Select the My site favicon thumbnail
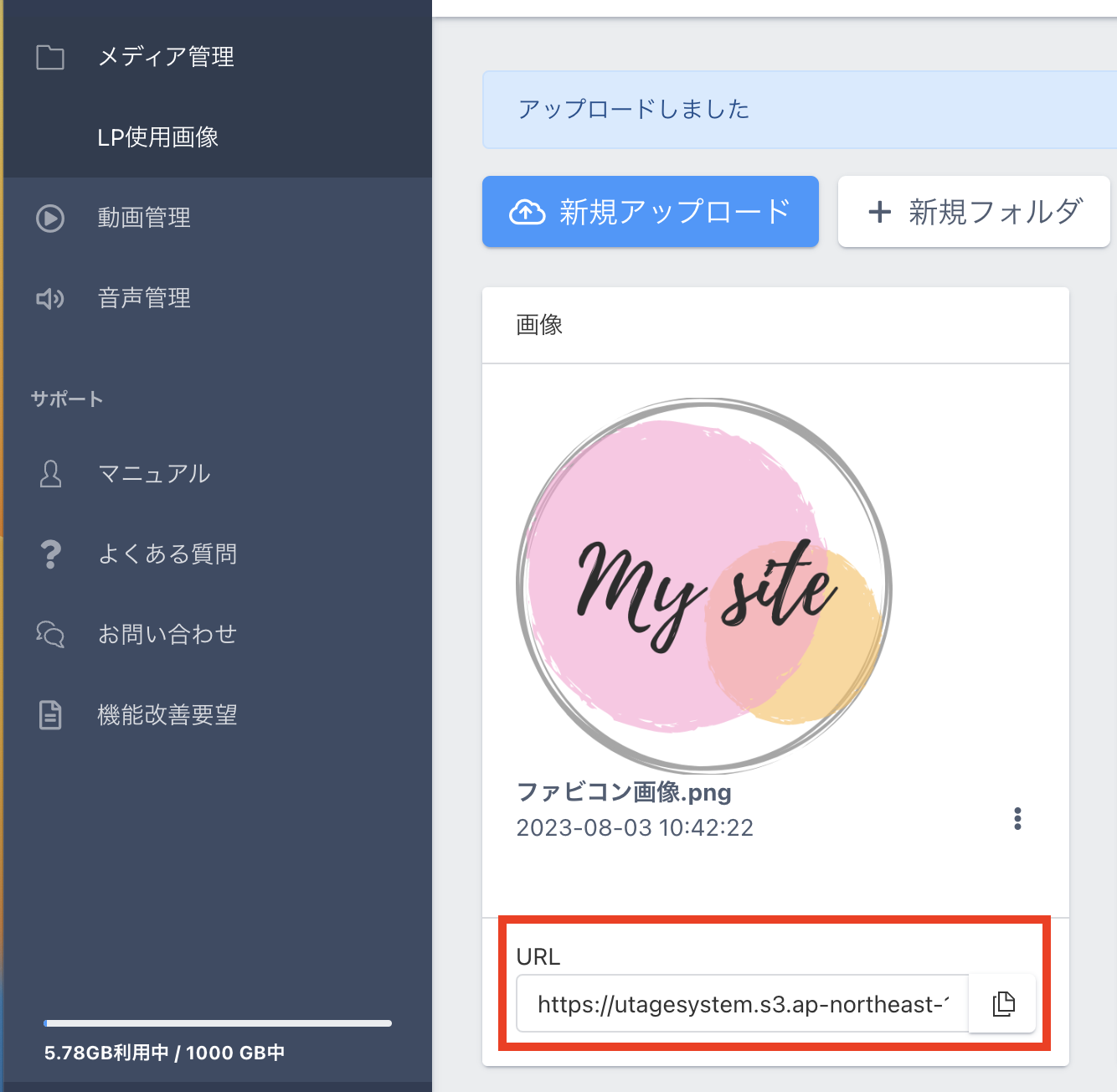The height and width of the screenshot is (1092, 1117). [x=704, y=585]
